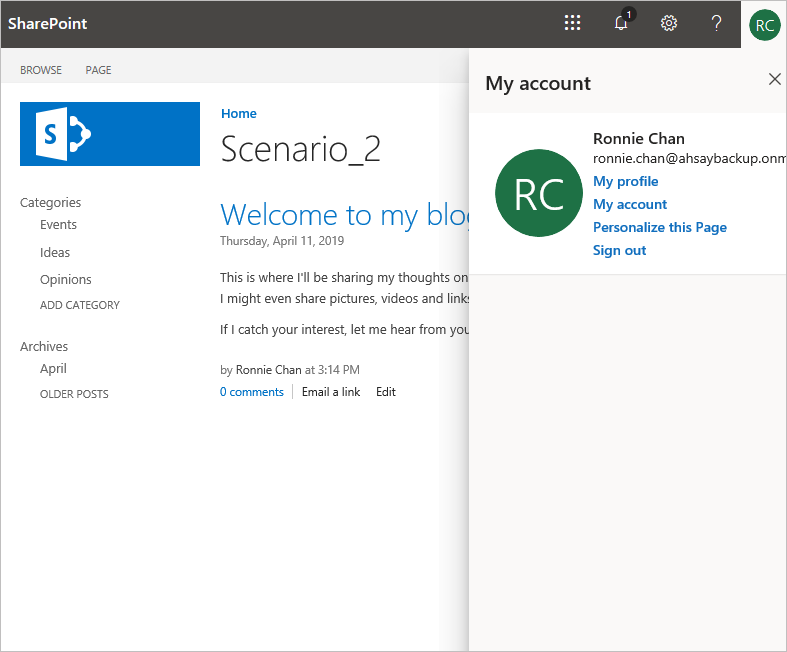This screenshot has height=652, width=787.
Task: Switch to the BROWSE tab
Action: pos(41,70)
